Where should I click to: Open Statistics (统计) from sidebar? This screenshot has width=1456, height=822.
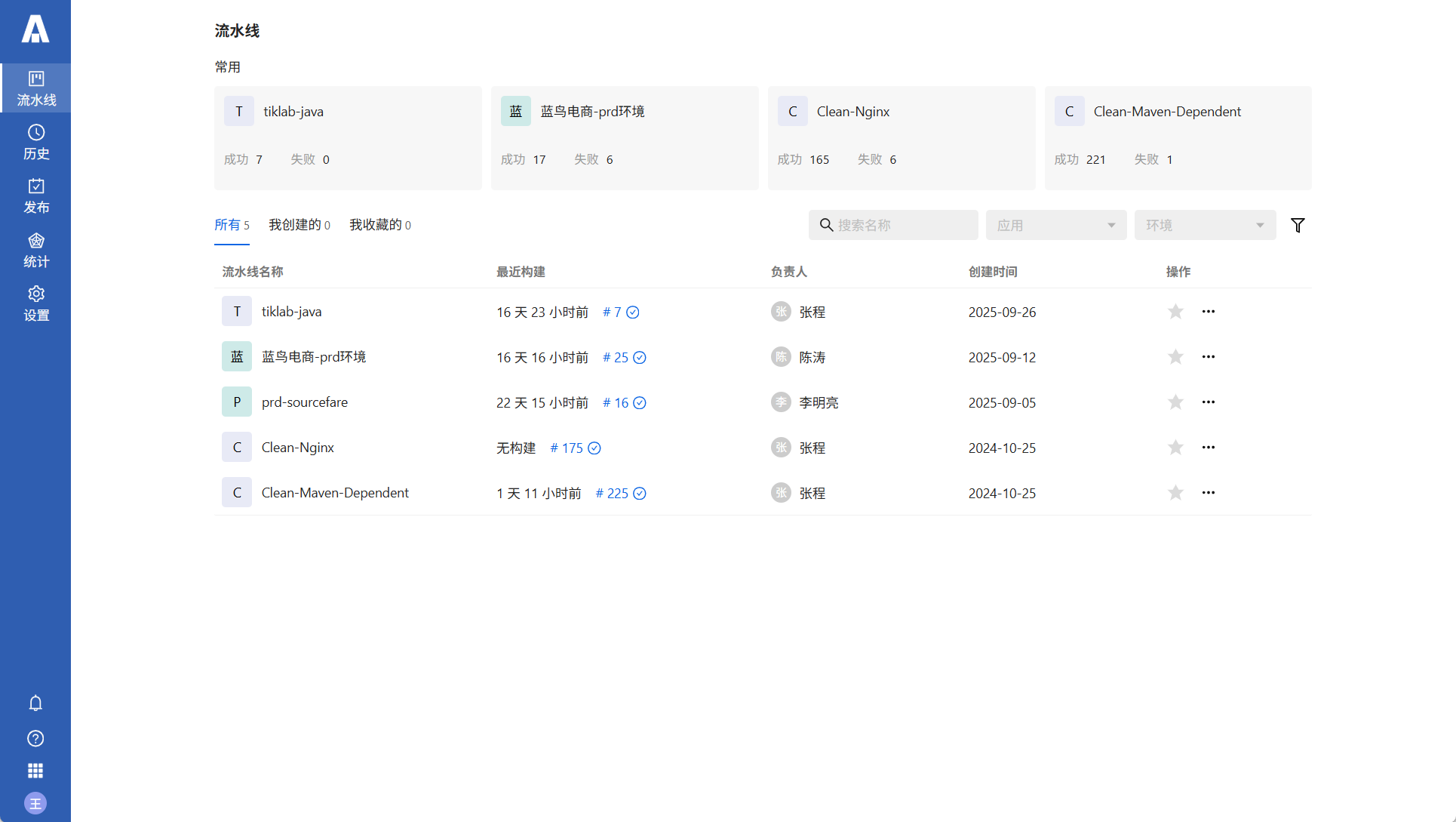[x=35, y=250]
